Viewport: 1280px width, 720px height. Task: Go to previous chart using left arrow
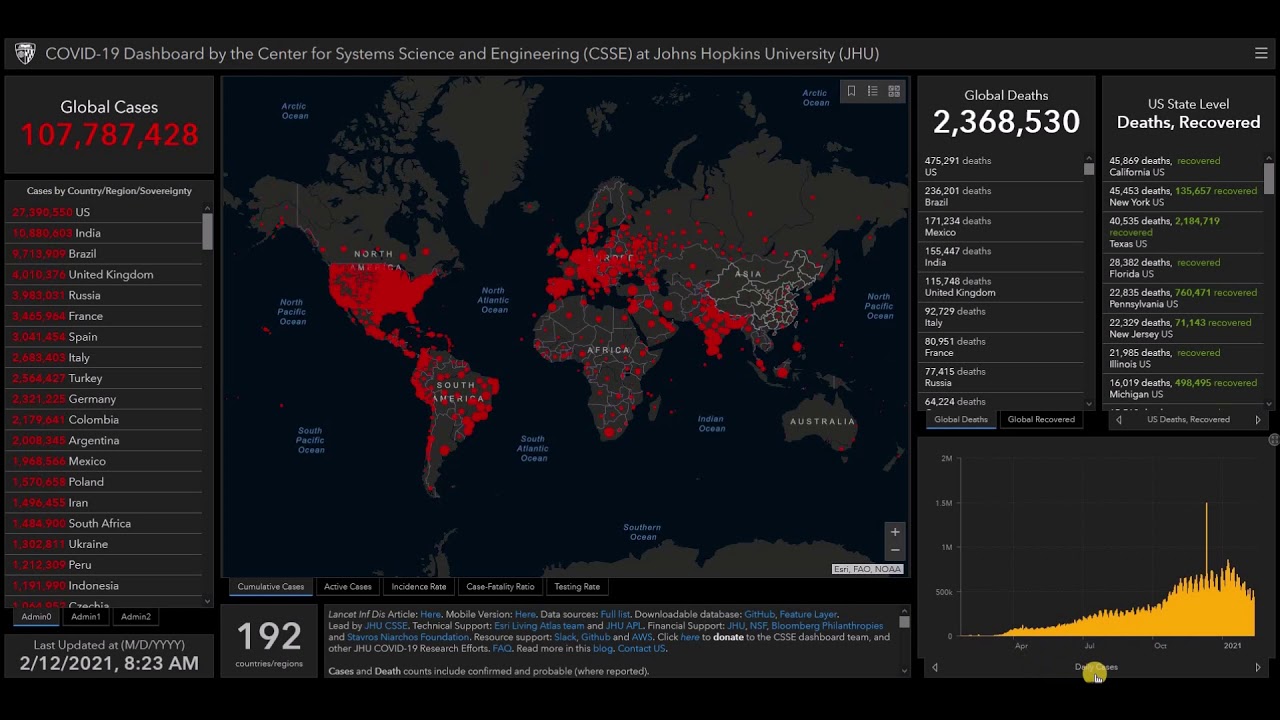935,667
